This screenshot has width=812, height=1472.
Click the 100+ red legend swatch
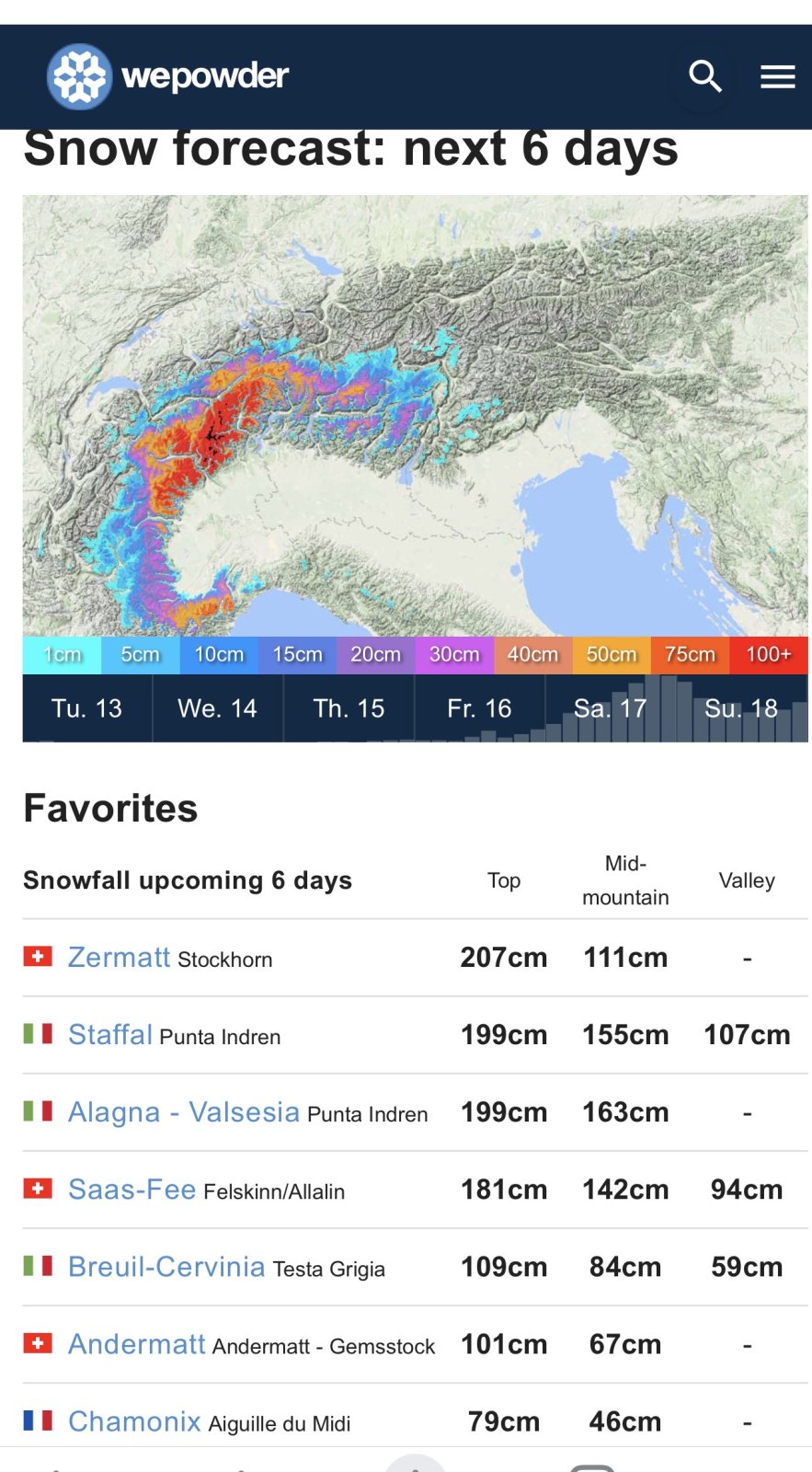(768, 654)
